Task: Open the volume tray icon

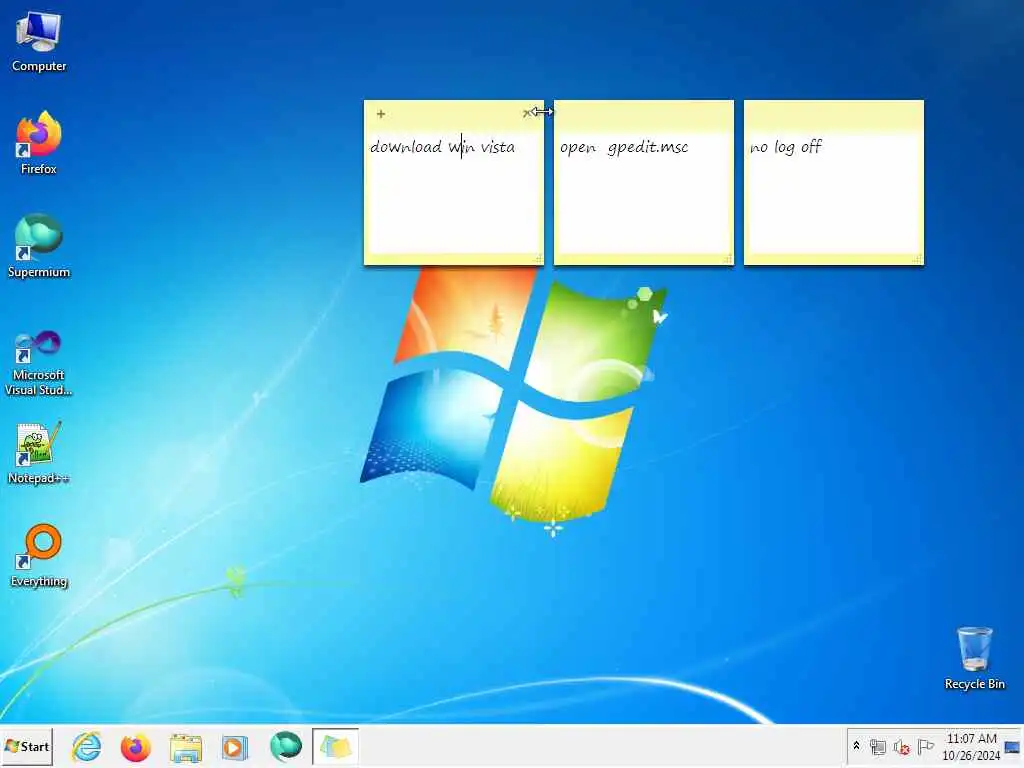Action: [902, 746]
